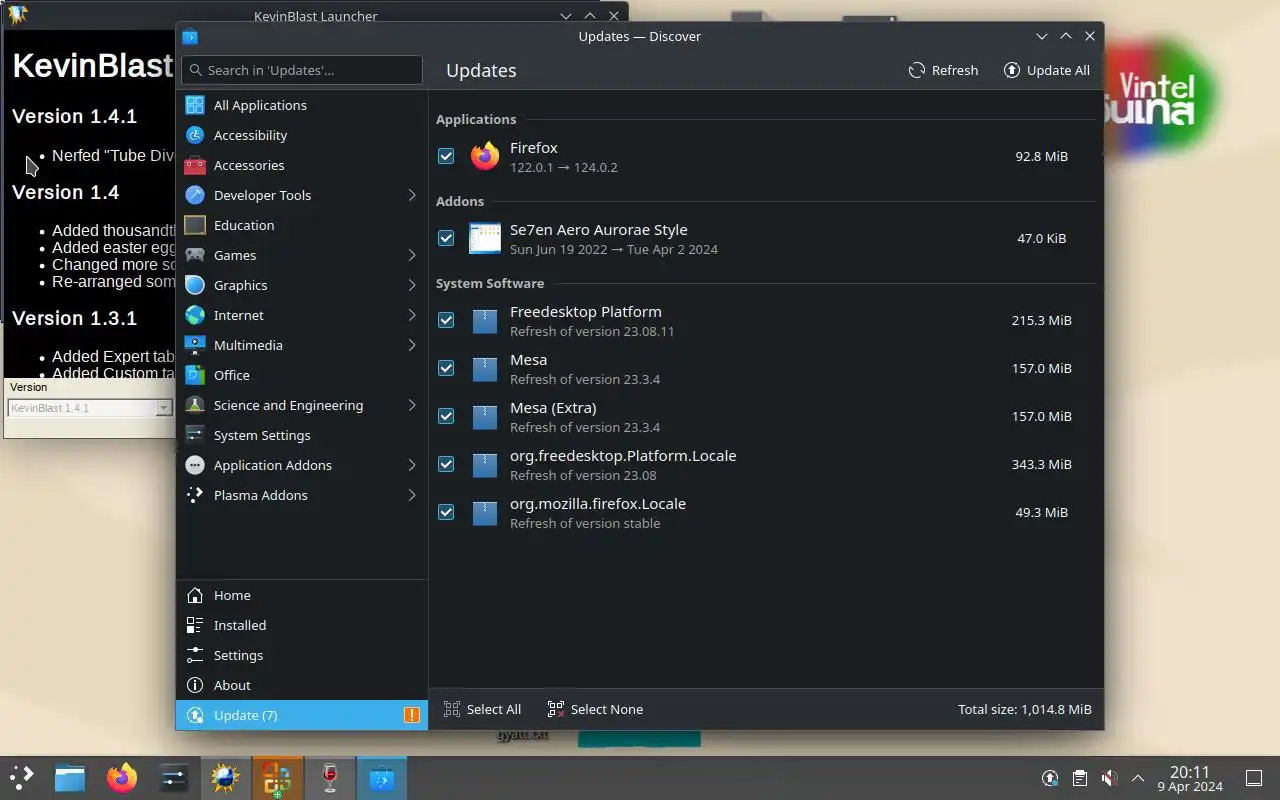Click the Firefox app icon in Updates list
Viewport: 1280px width, 800px height.
[485, 156]
